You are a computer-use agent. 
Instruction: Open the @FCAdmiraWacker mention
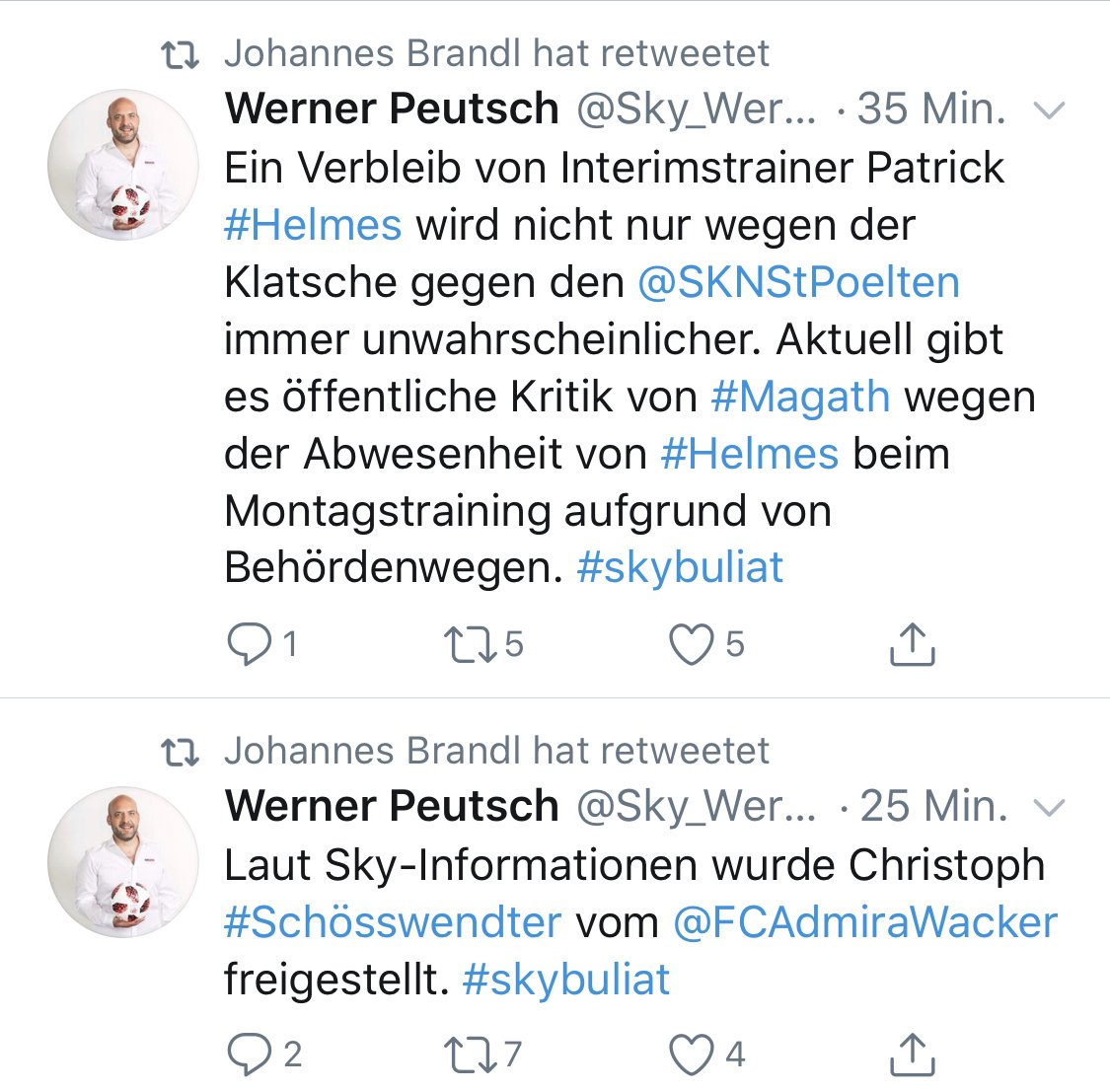click(865, 922)
